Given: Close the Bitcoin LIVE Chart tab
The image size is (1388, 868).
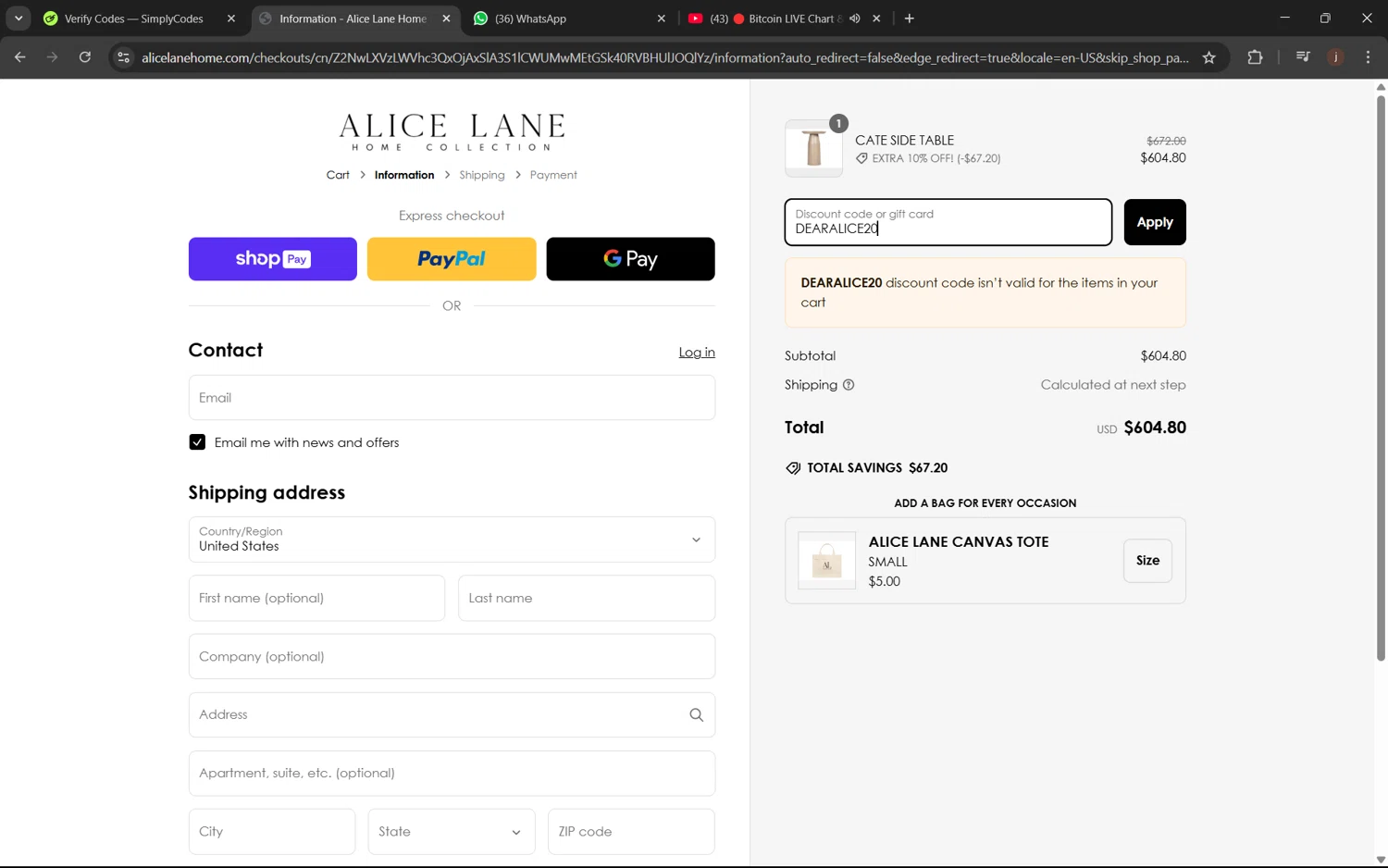Looking at the screenshot, I should pos(876,19).
